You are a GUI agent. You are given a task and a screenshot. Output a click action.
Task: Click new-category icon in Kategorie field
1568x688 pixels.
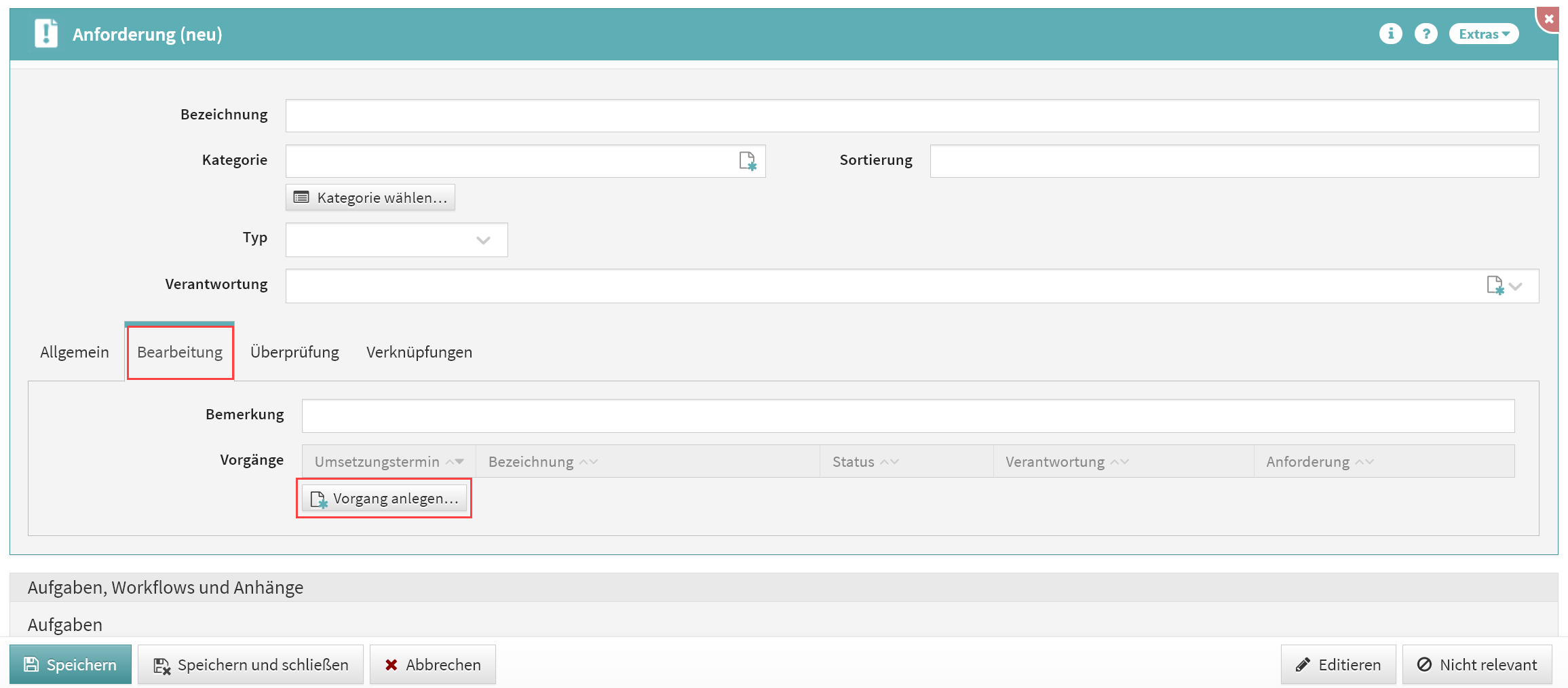click(x=747, y=161)
